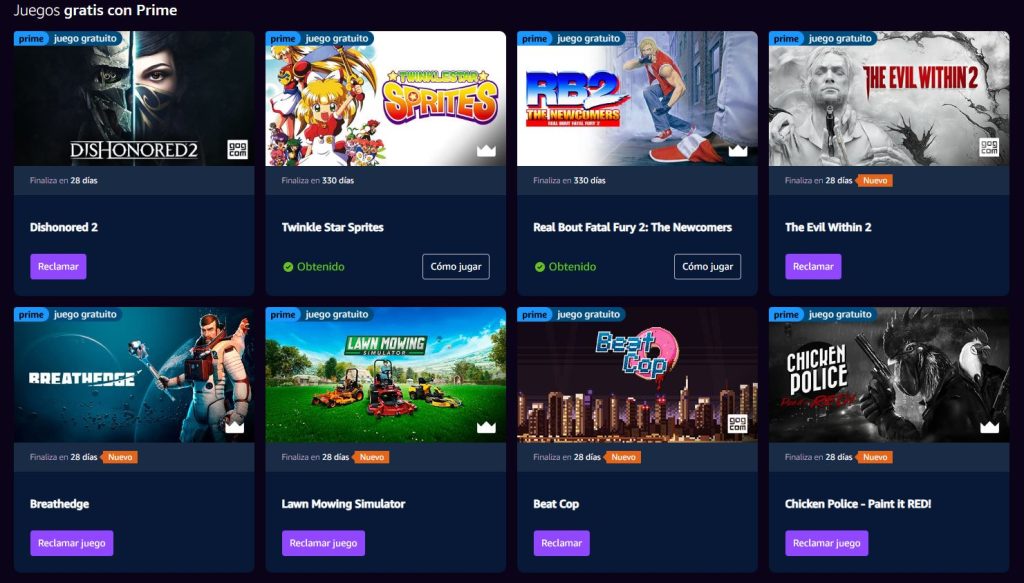
Task: Click Reclamar juego for Breathedge
Action: tap(72, 543)
